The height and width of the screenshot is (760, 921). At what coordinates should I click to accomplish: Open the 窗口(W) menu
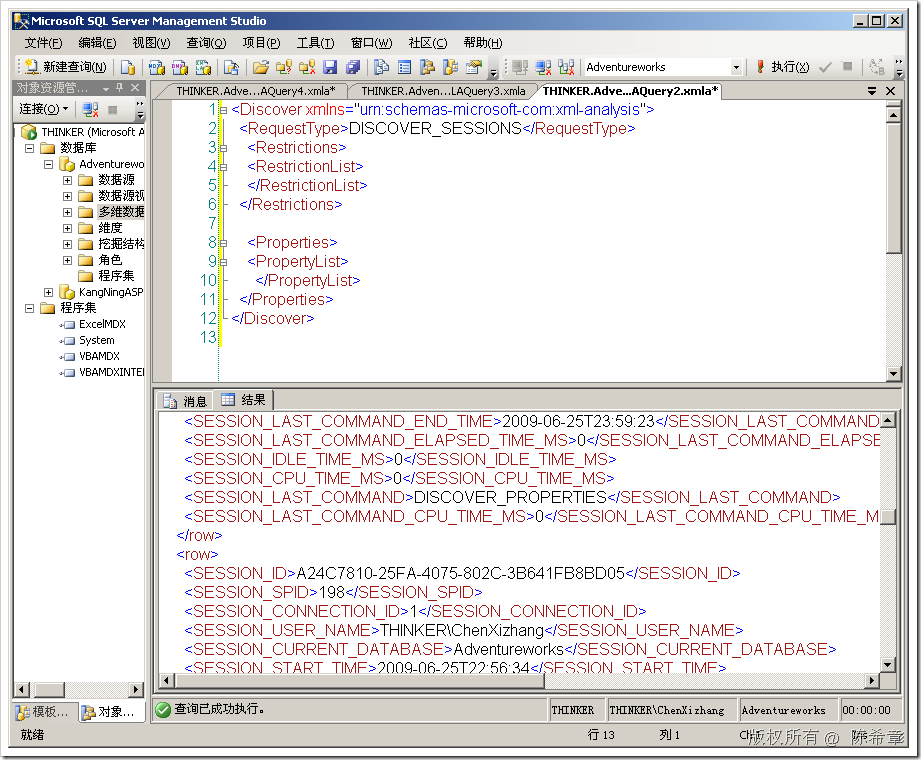point(371,42)
